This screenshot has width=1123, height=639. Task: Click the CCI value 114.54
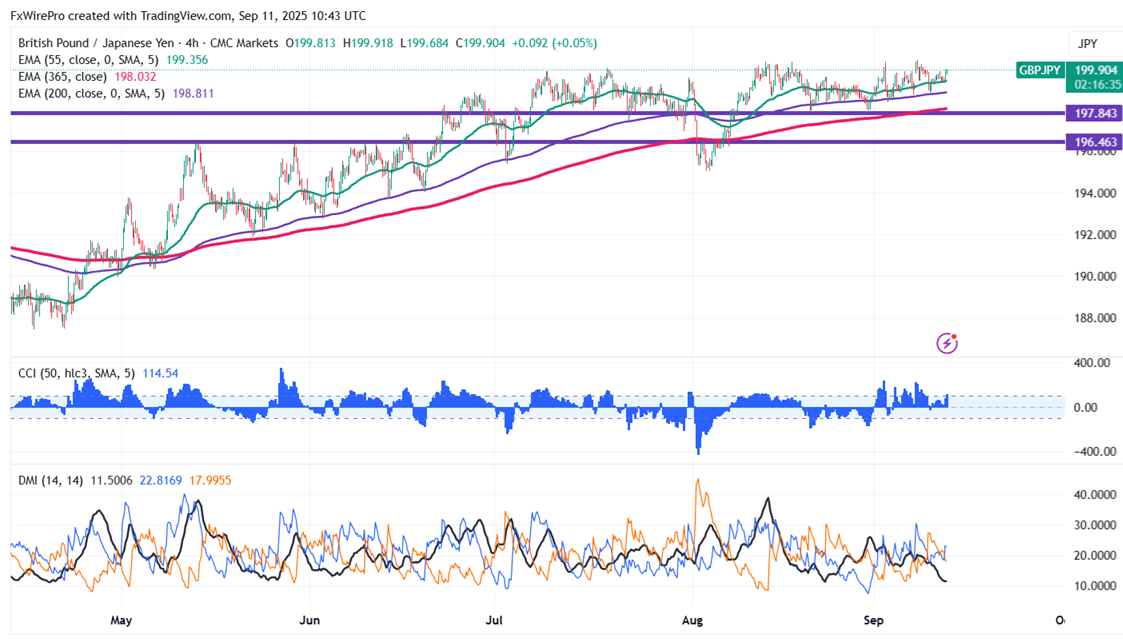(160, 373)
